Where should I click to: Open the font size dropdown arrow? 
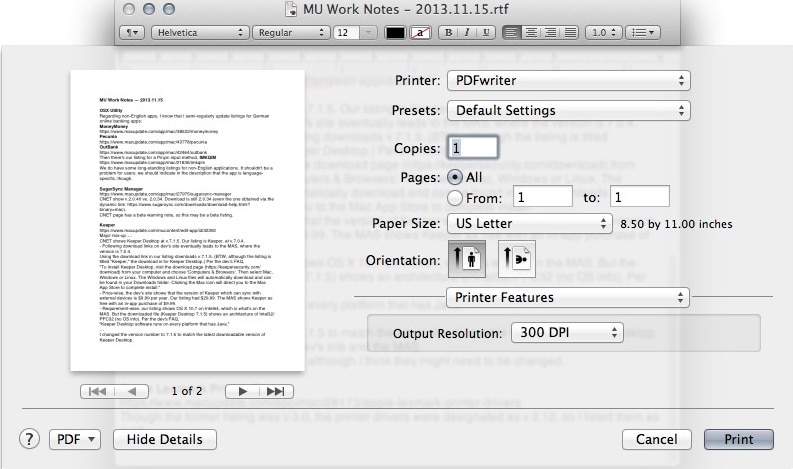(368, 32)
